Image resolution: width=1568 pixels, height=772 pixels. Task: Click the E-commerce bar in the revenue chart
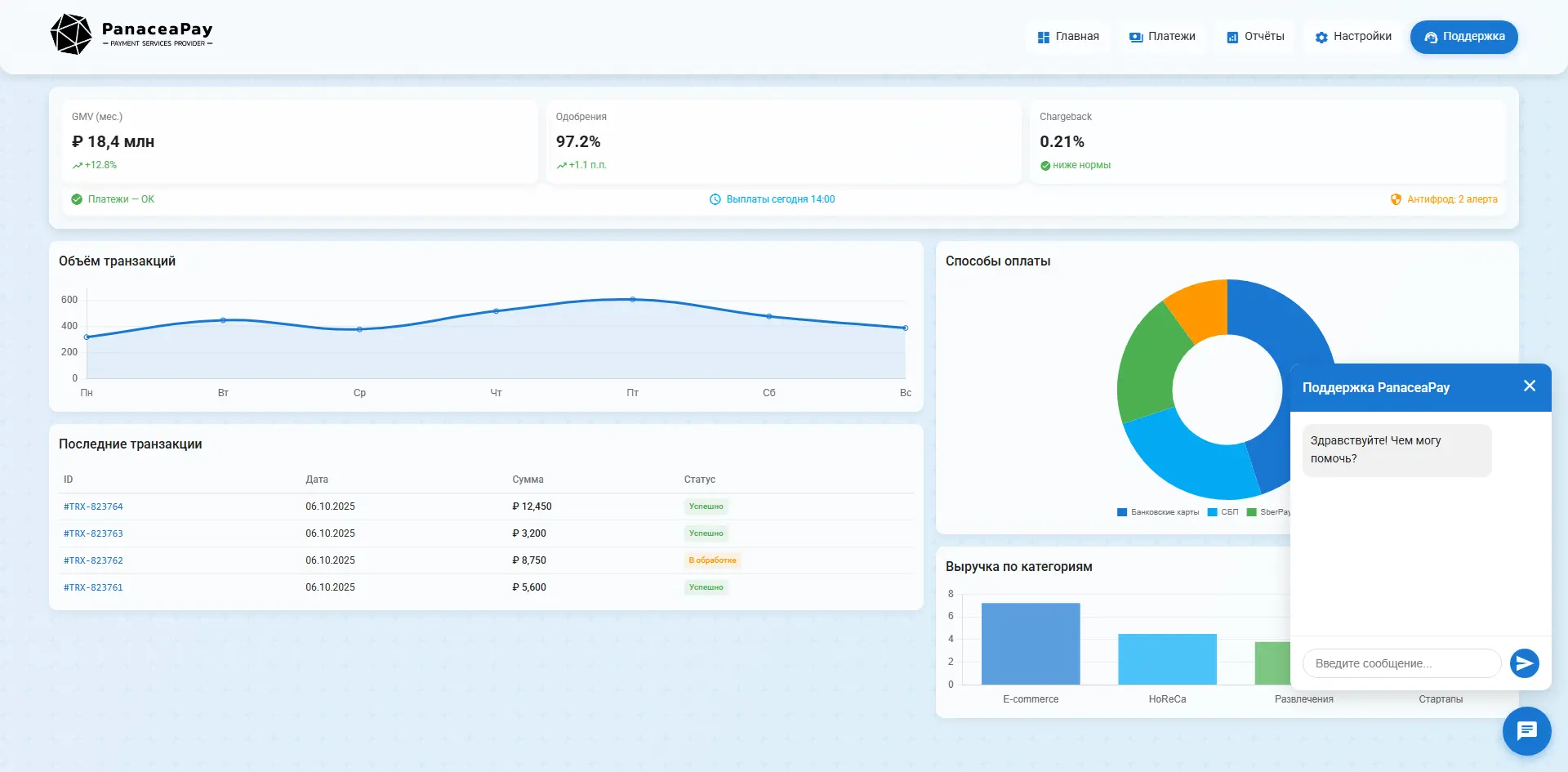1031,644
